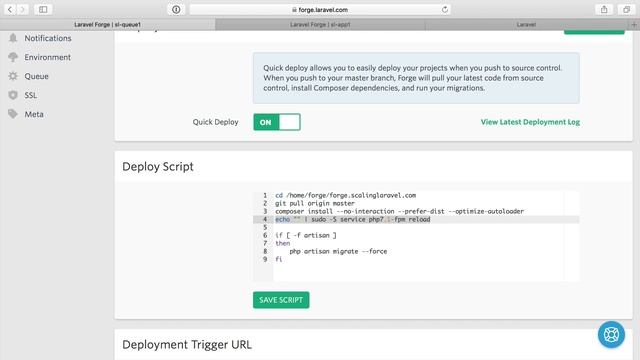
Task: Click the 'fi' line in script
Action: [x=278, y=259]
